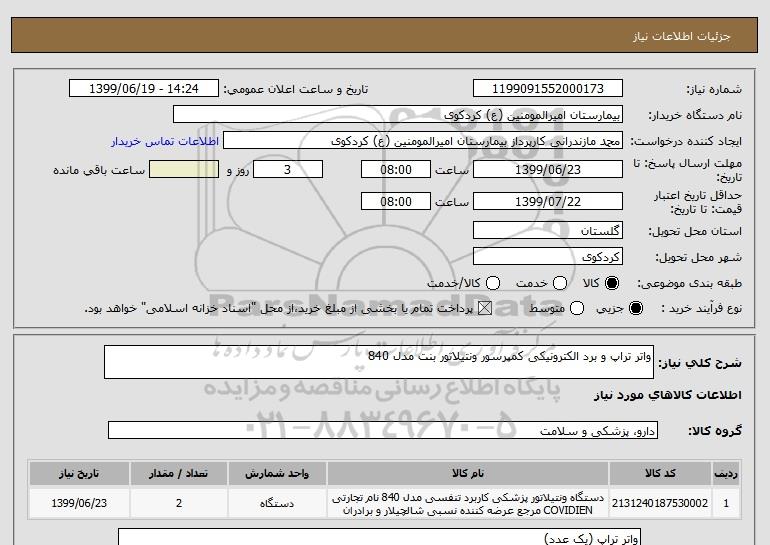Select the کالا radio button

(x=612, y=283)
